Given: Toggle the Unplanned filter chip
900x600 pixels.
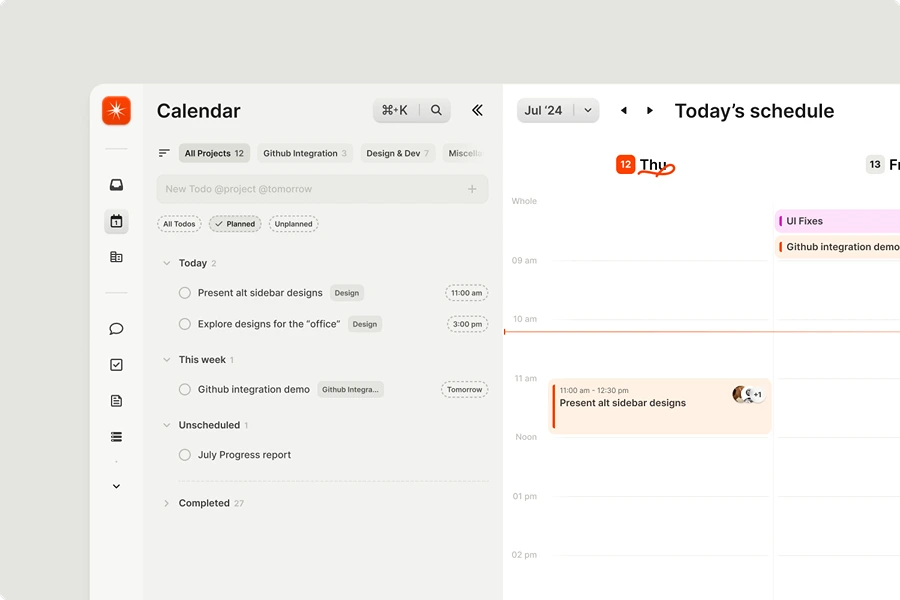Looking at the screenshot, I should [293, 224].
